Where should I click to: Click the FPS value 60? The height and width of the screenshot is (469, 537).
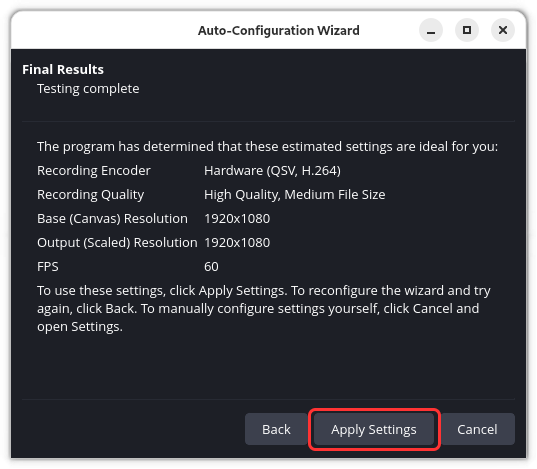tap(211, 267)
